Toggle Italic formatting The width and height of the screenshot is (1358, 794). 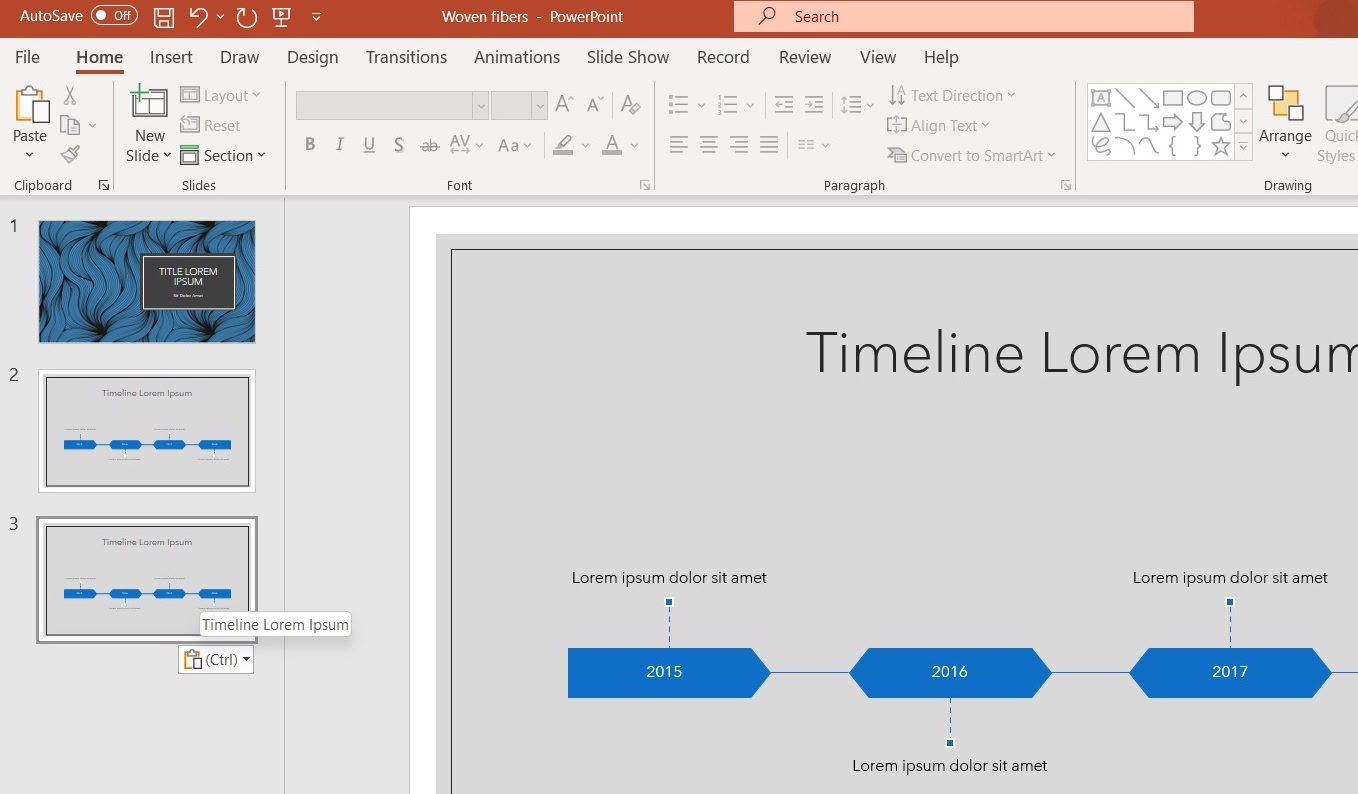[340, 145]
